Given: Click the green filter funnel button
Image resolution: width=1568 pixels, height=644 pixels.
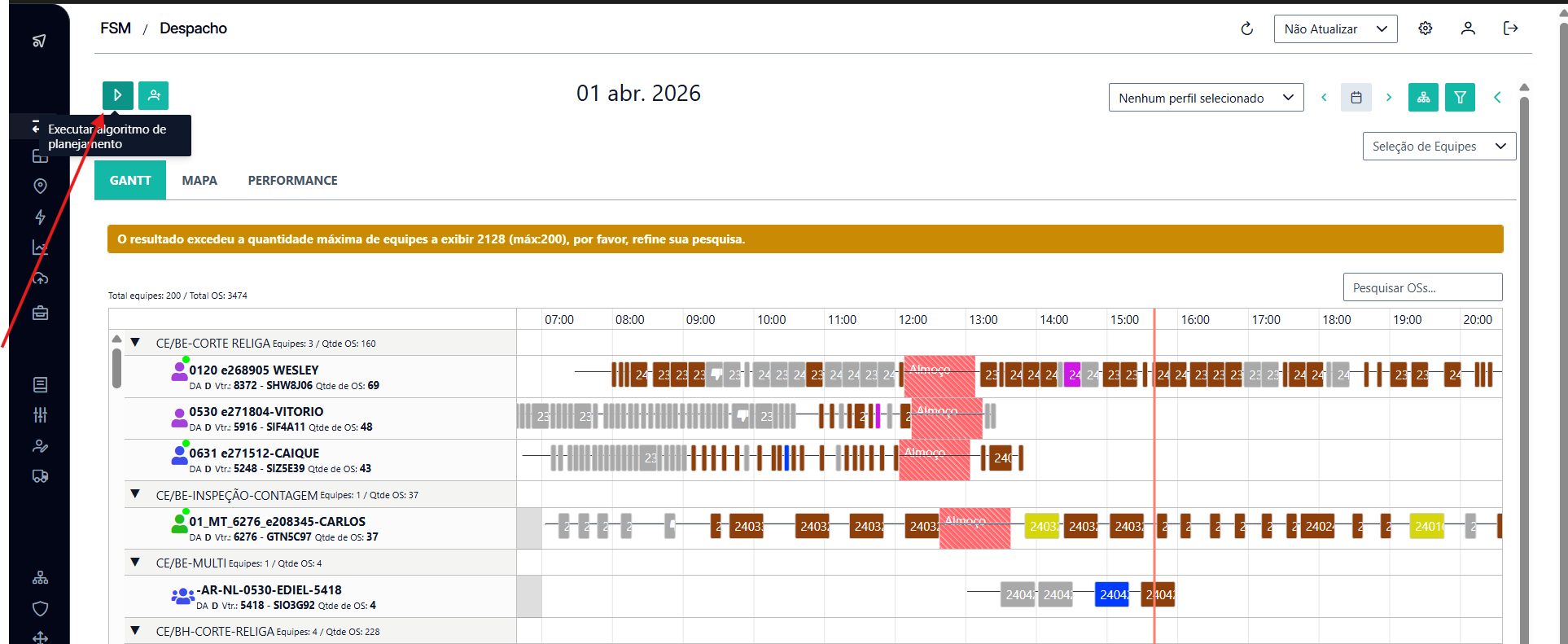Looking at the screenshot, I should tap(1460, 98).
